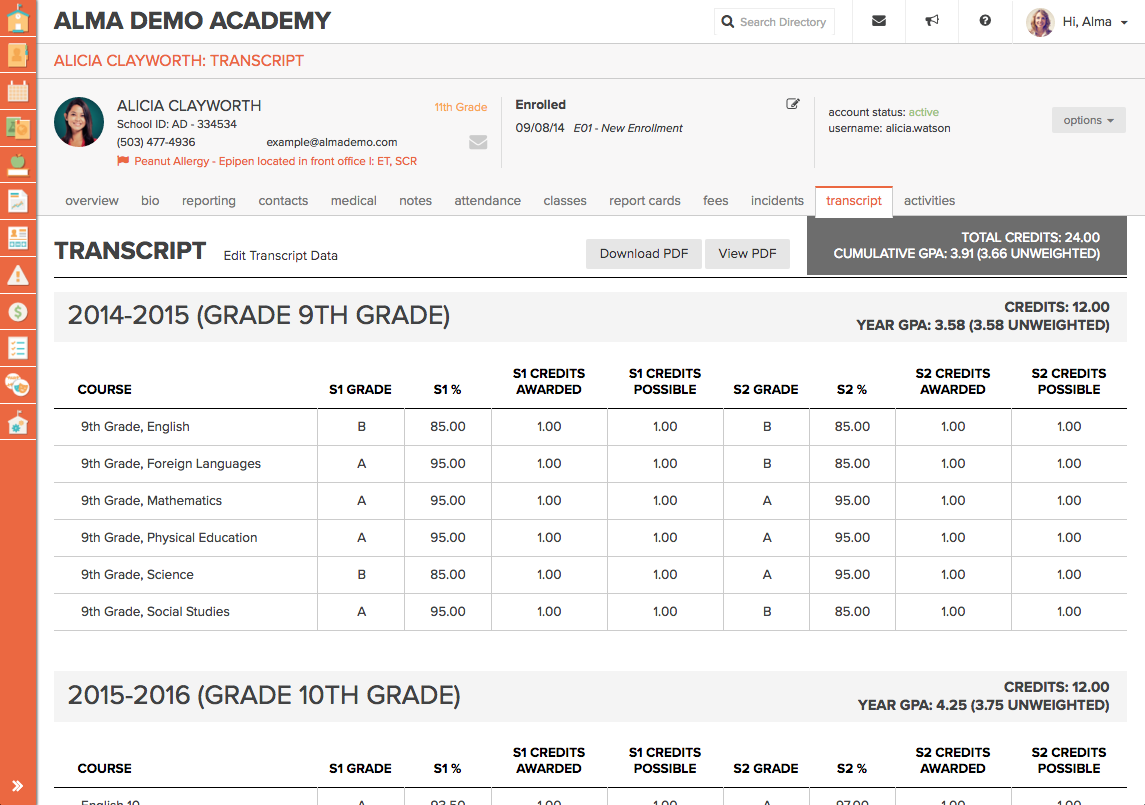Image resolution: width=1145 pixels, height=805 pixels.
Task: Click the edit enrollment pencil icon
Action: click(x=793, y=104)
